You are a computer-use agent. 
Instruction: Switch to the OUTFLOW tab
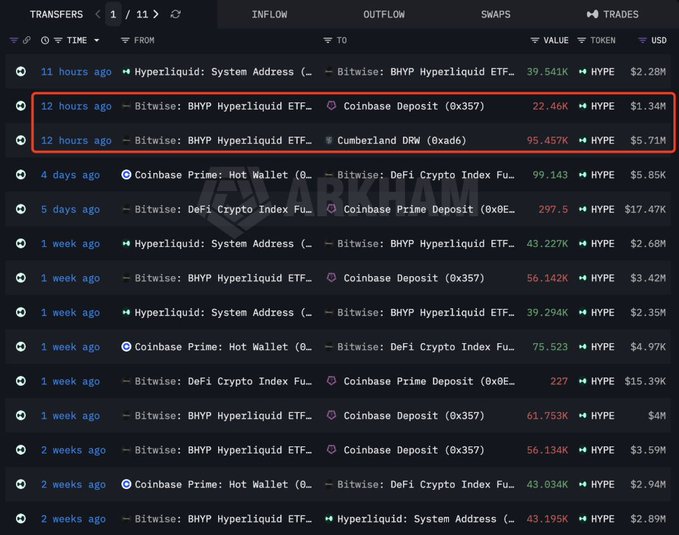384,14
